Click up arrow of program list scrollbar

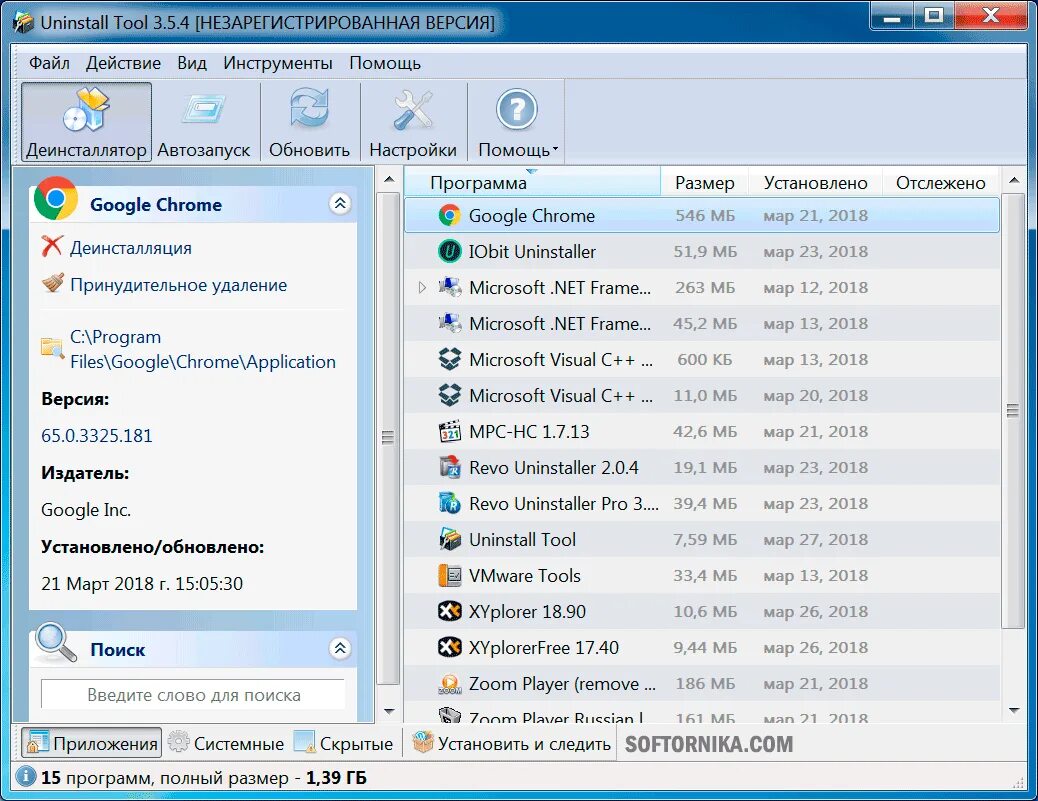[x=1014, y=180]
